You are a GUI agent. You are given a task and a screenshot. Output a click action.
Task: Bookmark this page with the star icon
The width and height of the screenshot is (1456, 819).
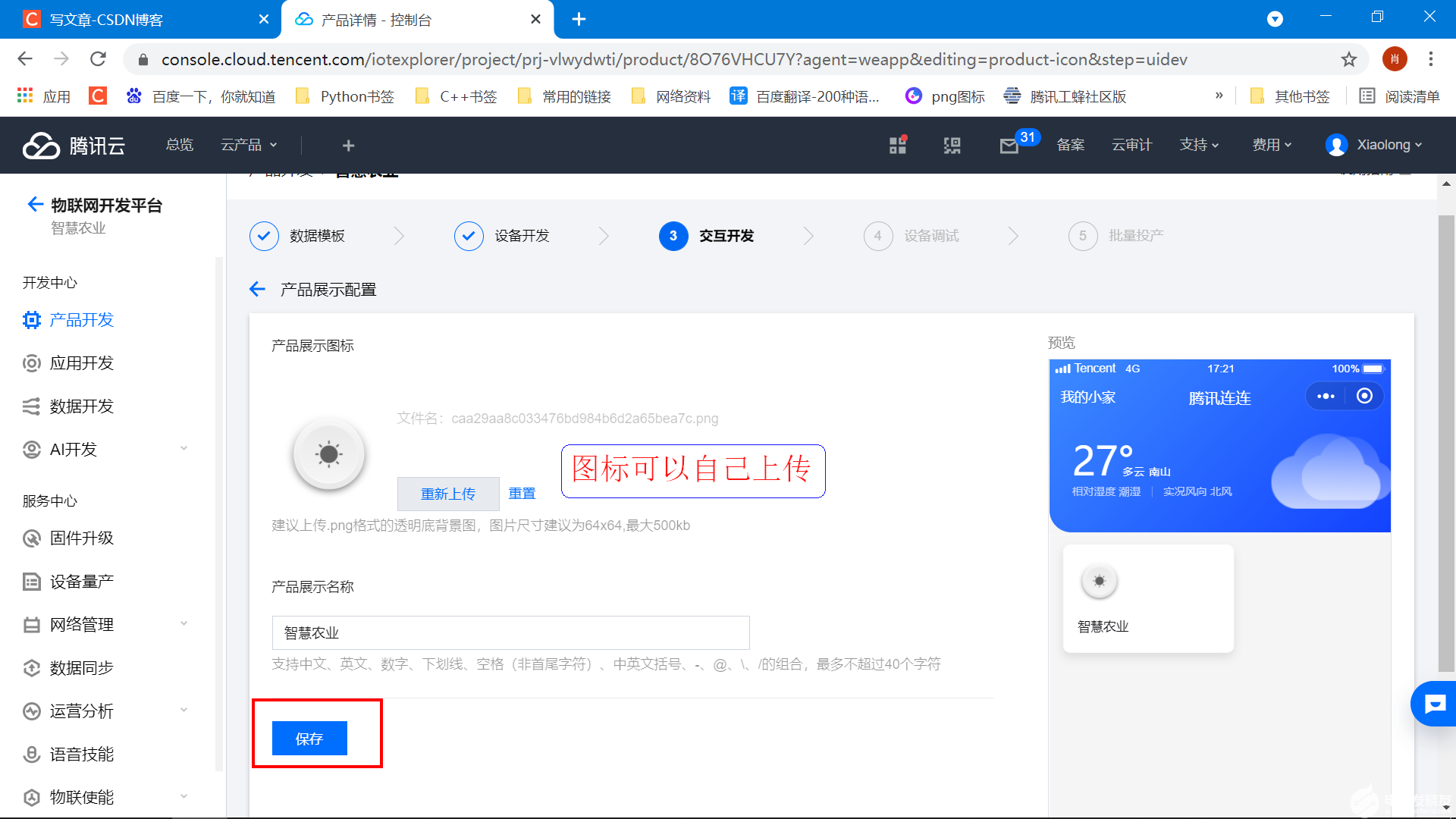[x=1348, y=59]
